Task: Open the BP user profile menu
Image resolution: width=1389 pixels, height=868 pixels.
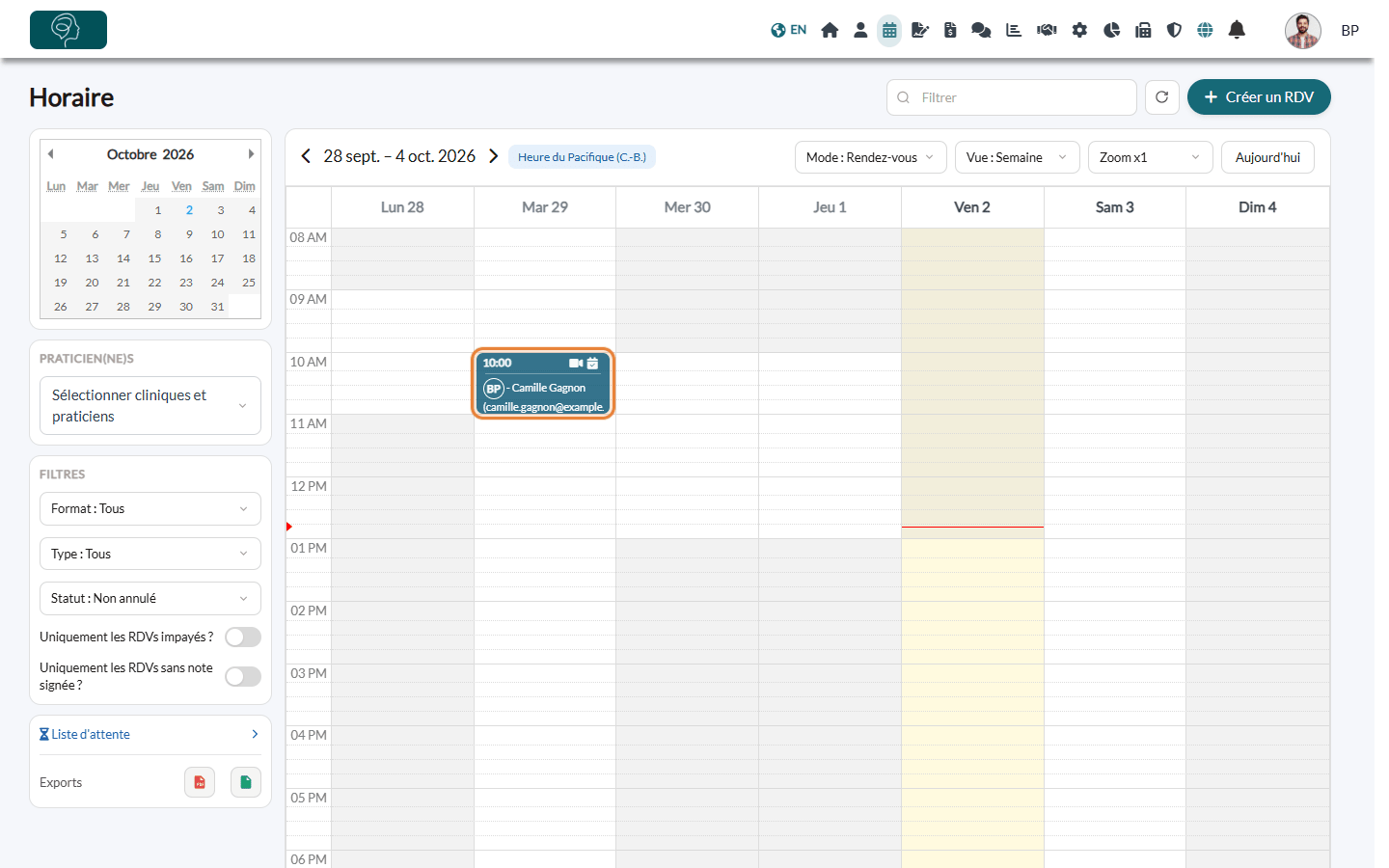Action: pos(1322,31)
